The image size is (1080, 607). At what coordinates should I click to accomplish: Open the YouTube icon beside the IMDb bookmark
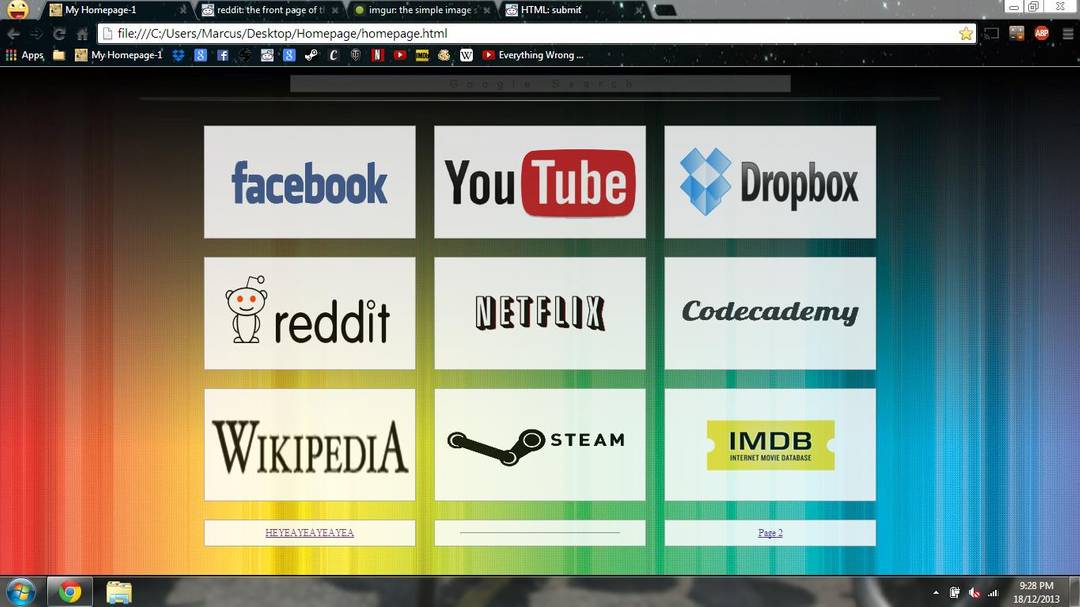399,55
